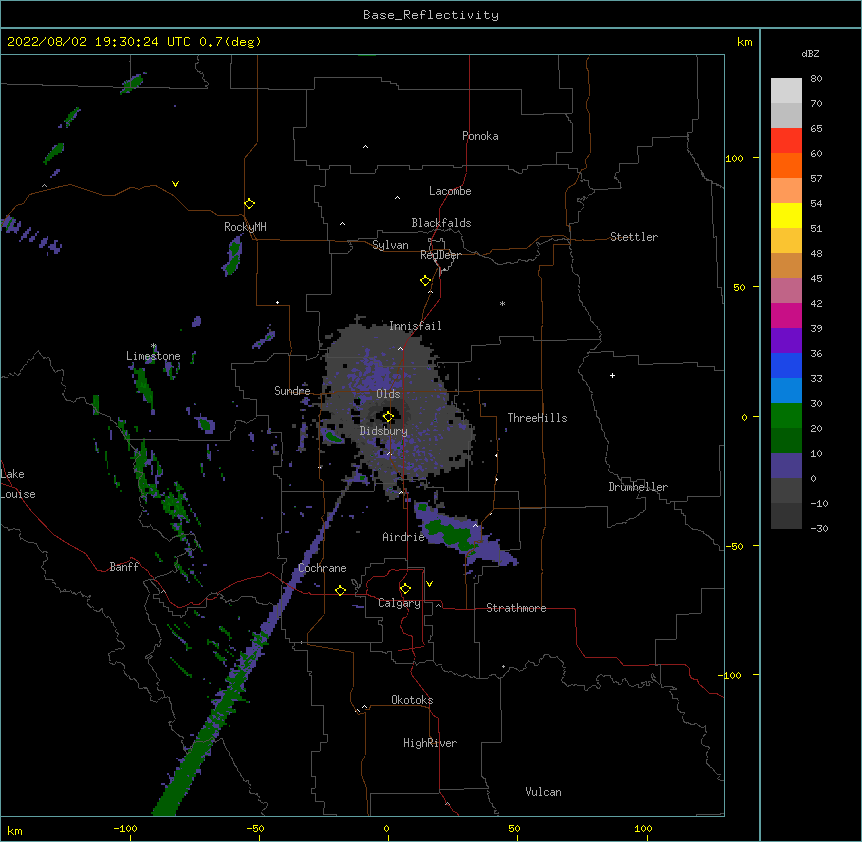Select the slate-blue swatch above 0 dBZ
This screenshot has height=842, width=862.
786,466
